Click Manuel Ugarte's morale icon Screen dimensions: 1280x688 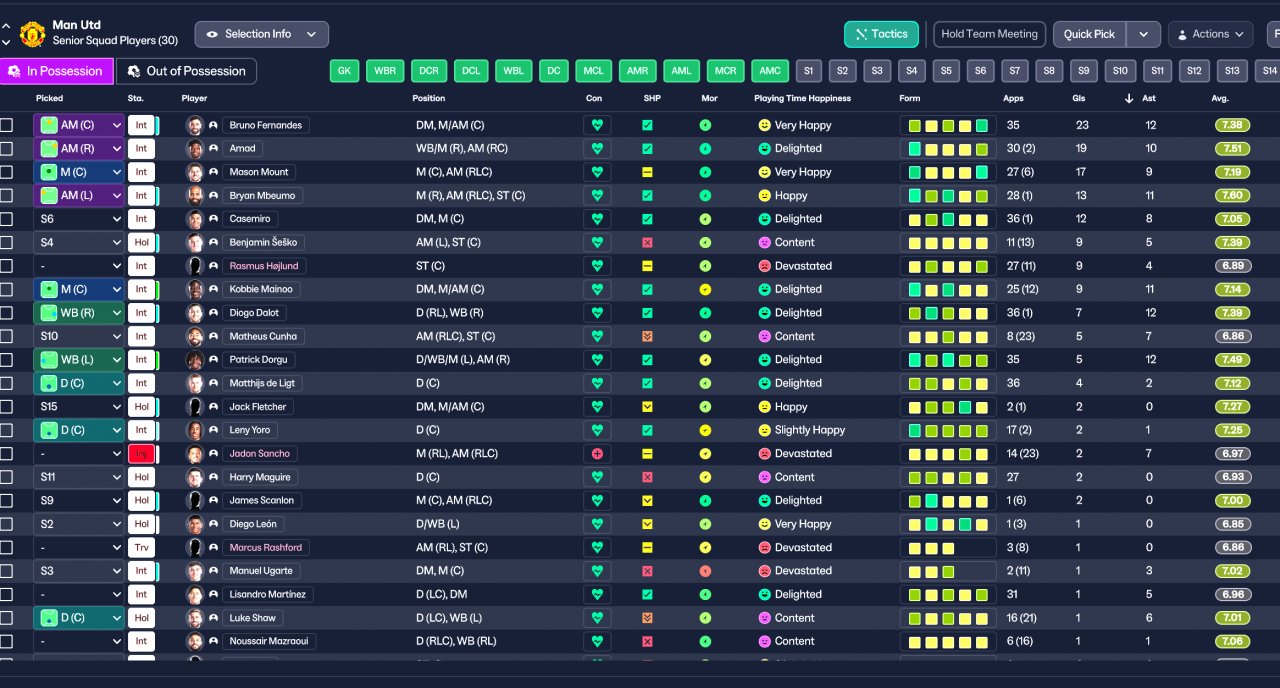705,571
